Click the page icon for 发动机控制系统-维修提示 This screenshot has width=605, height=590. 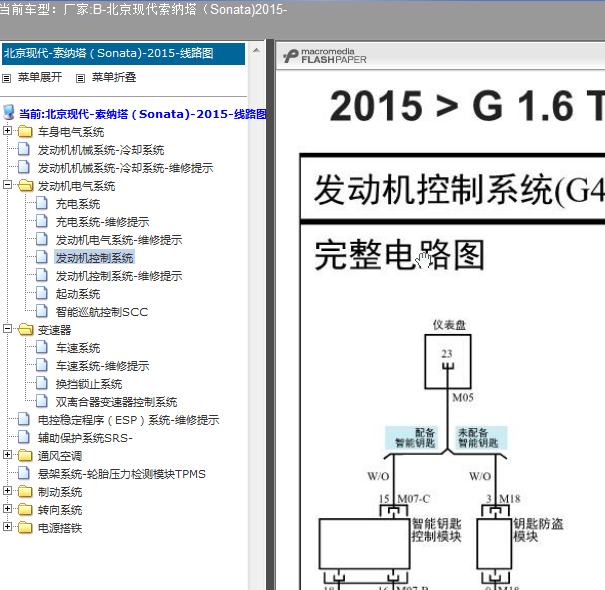tap(42, 275)
